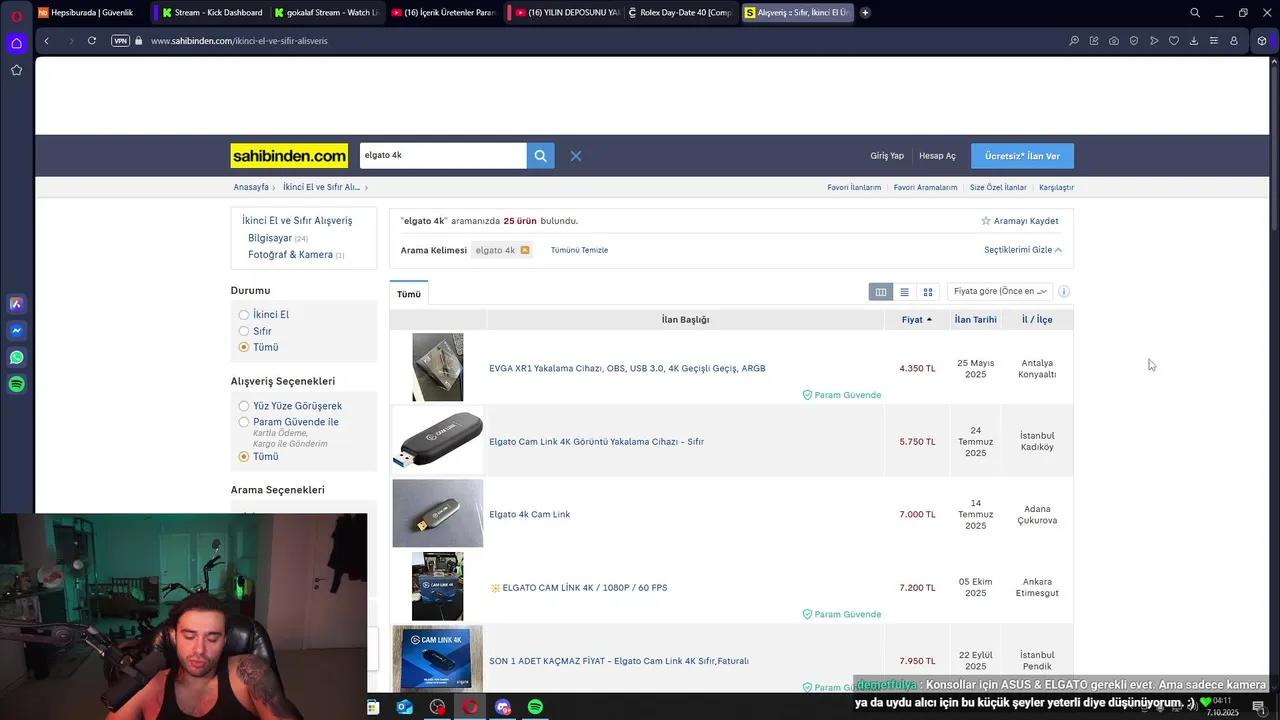1280x720 pixels.
Task: Select Tümü under Alışveriş Seçenekleri
Action: 244,457
